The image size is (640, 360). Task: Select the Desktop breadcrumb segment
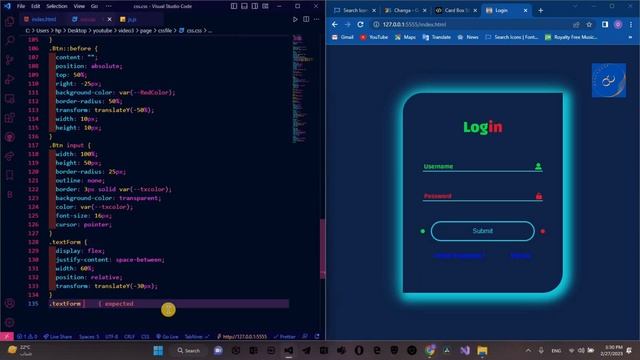coord(77,30)
